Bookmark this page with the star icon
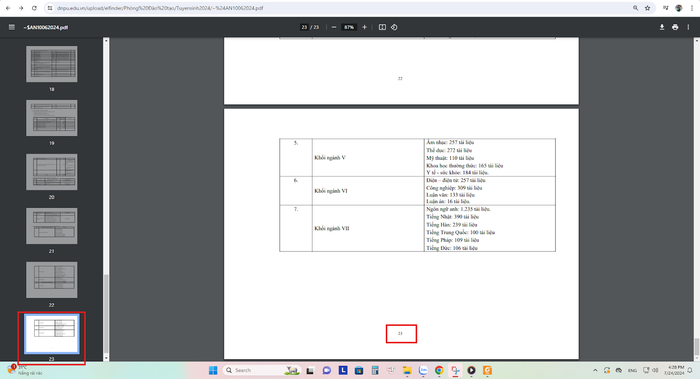This screenshot has width=700, height=379. coord(647,8)
